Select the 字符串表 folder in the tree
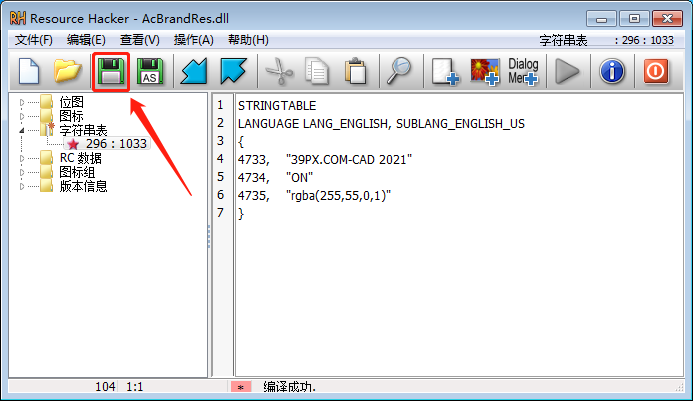Image resolution: width=693 pixels, height=401 pixels. click(83, 130)
